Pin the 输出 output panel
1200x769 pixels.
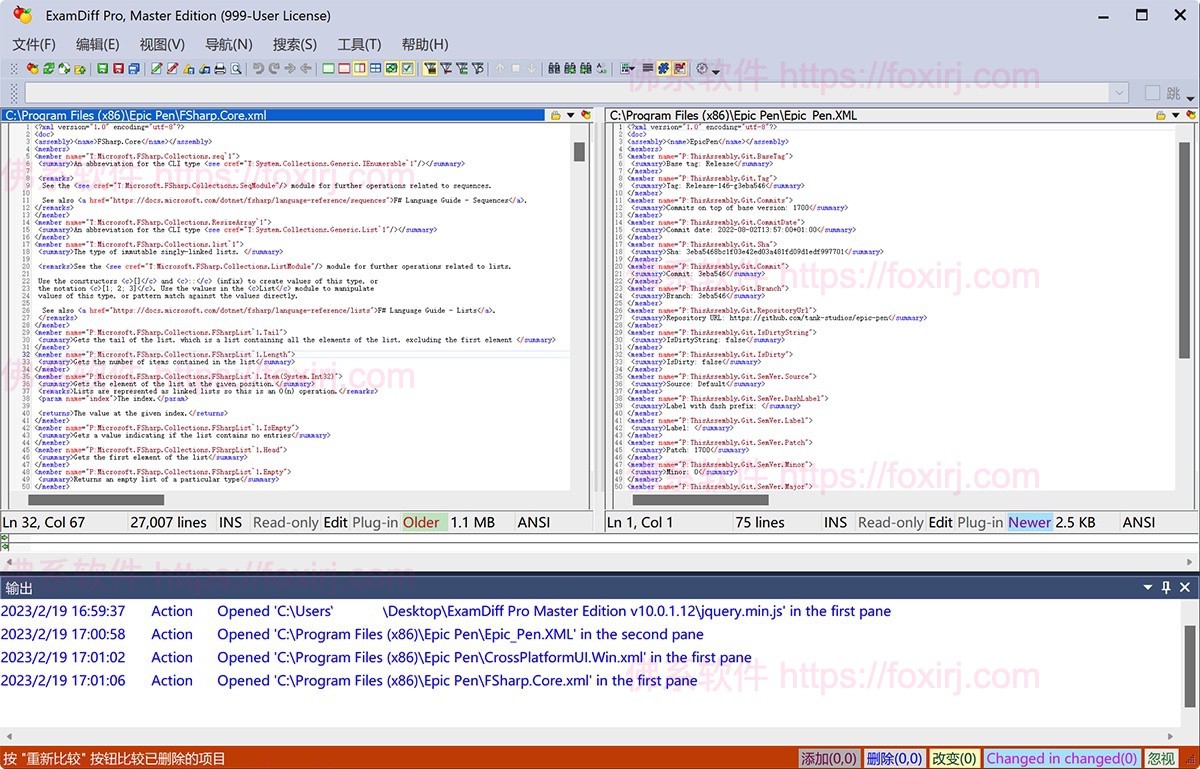pyautogui.click(x=1168, y=588)
